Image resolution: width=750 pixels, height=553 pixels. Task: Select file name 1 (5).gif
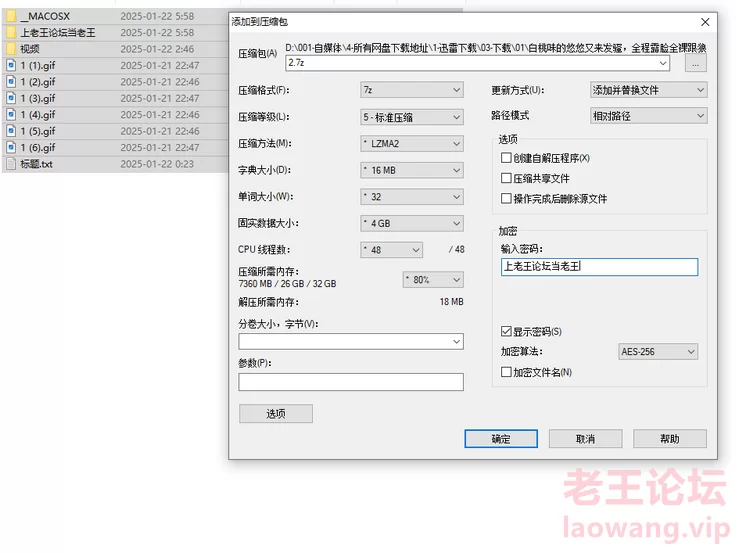[x=38, y=131]
